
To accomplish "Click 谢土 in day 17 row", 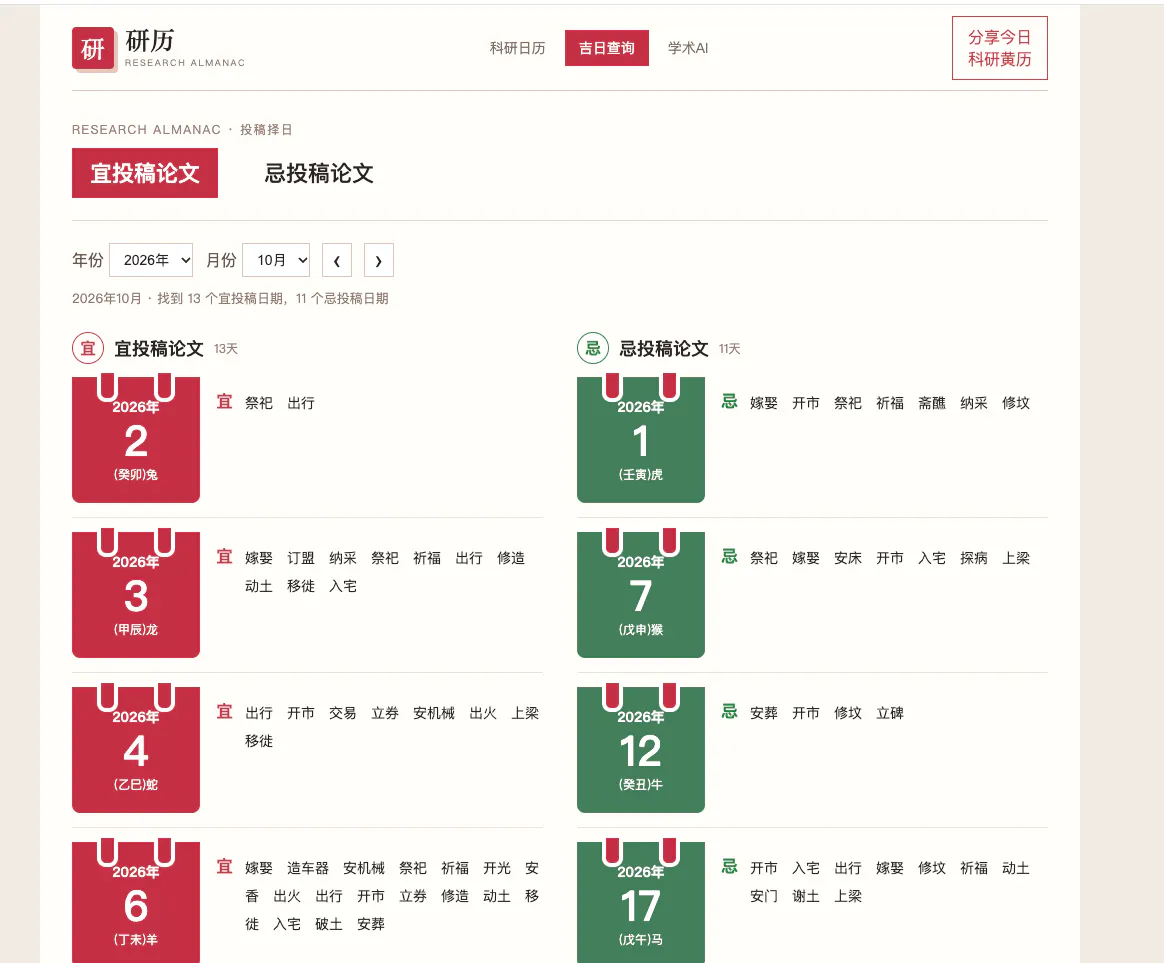I will click(x=805, y=896).
